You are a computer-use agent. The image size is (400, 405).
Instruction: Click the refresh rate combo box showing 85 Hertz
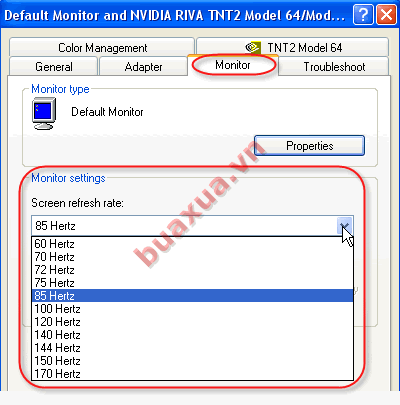(x=192, y=226)
